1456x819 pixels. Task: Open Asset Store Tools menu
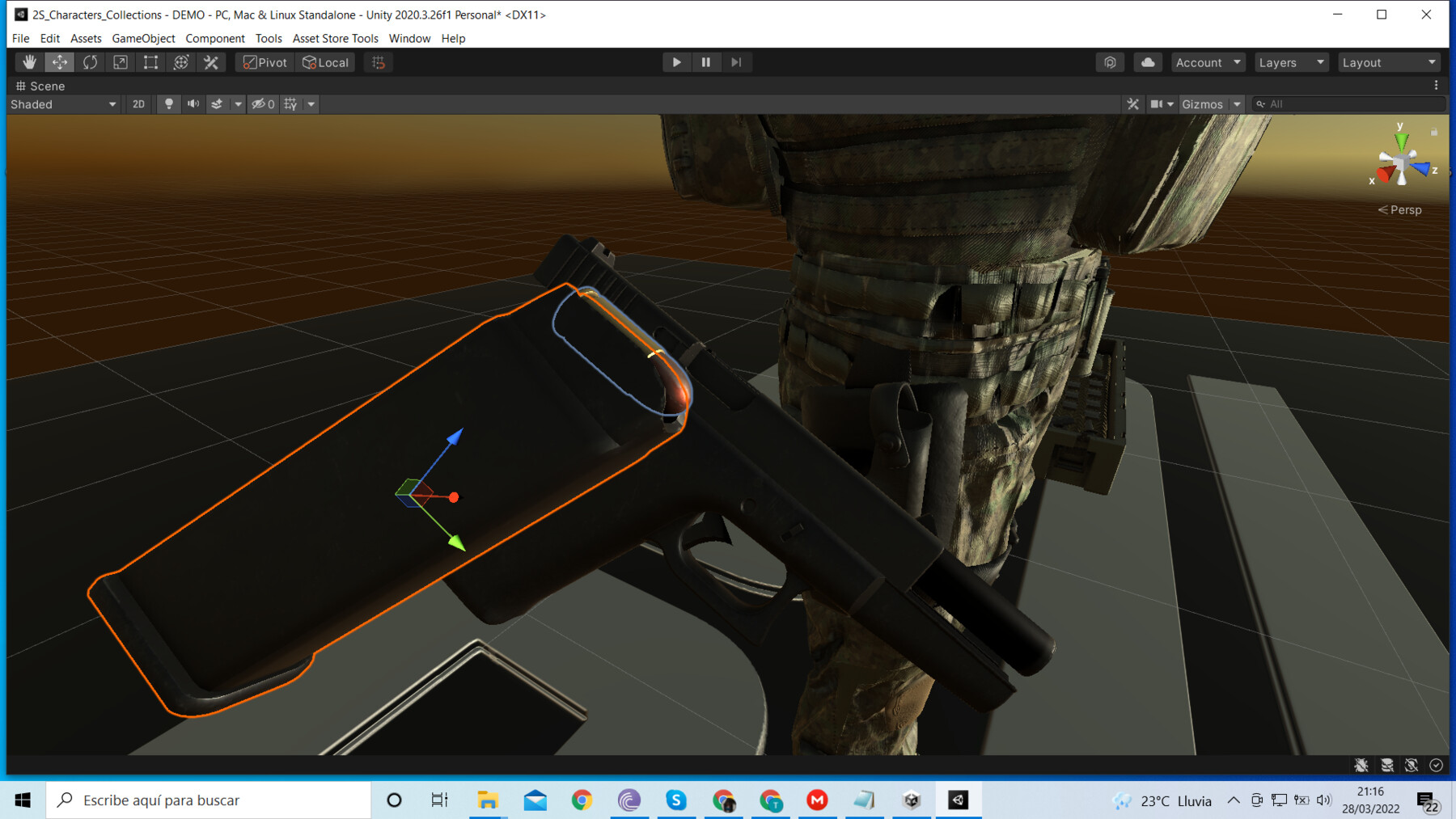coord(335,38)
